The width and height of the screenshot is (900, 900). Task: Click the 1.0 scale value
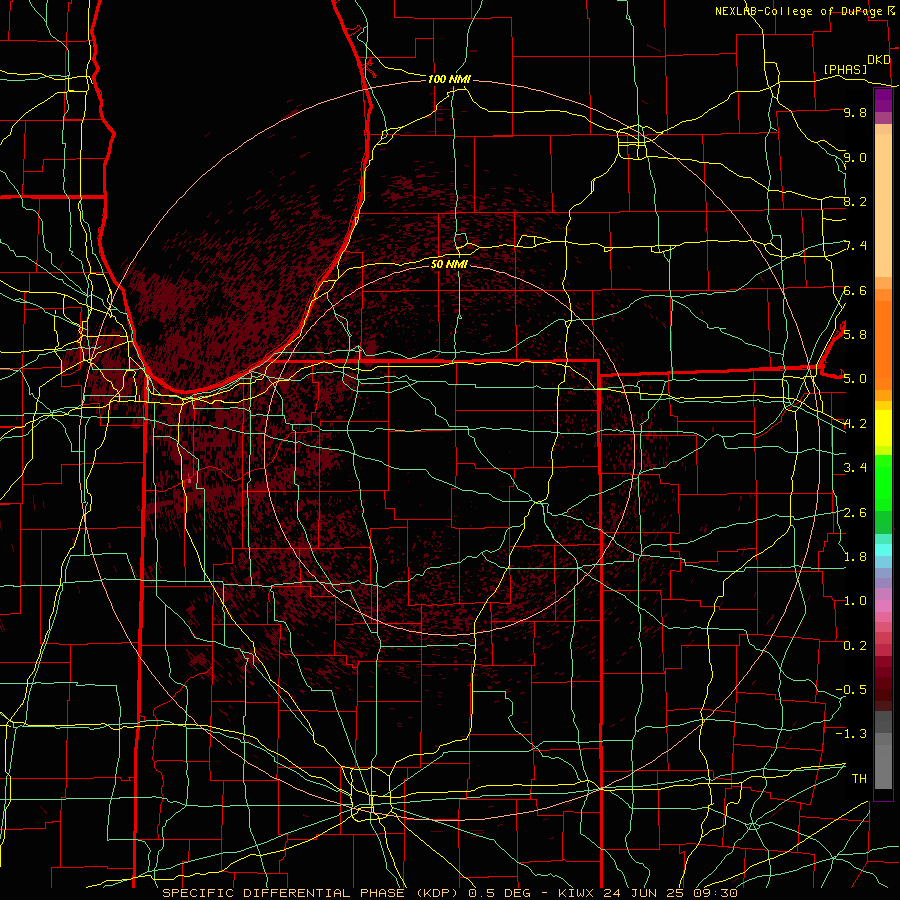point(855,601)
